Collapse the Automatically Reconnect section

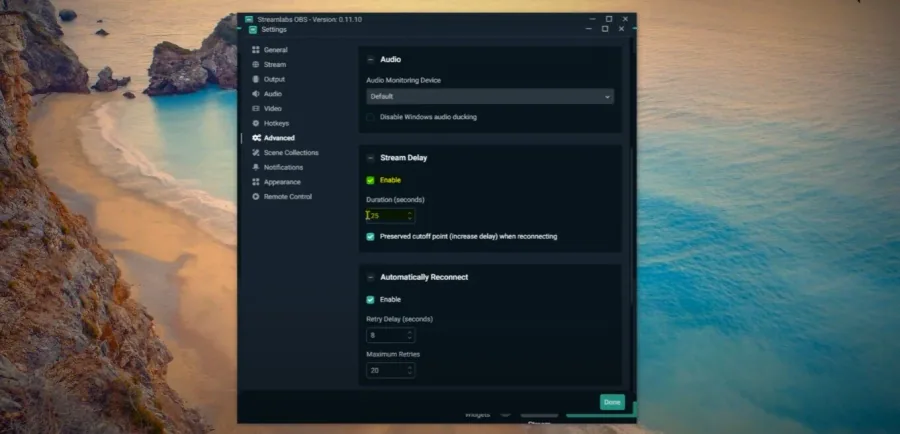pos(370,277)
